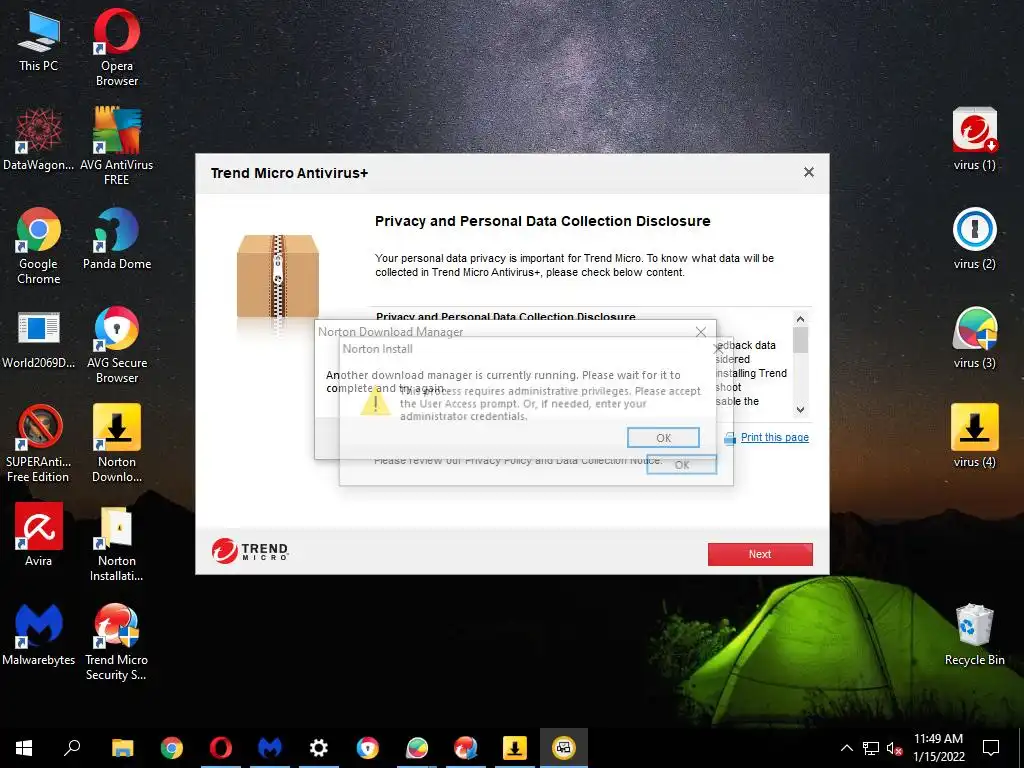Select Trend Micro Security desktop shortcut

(x=117, y=641)
